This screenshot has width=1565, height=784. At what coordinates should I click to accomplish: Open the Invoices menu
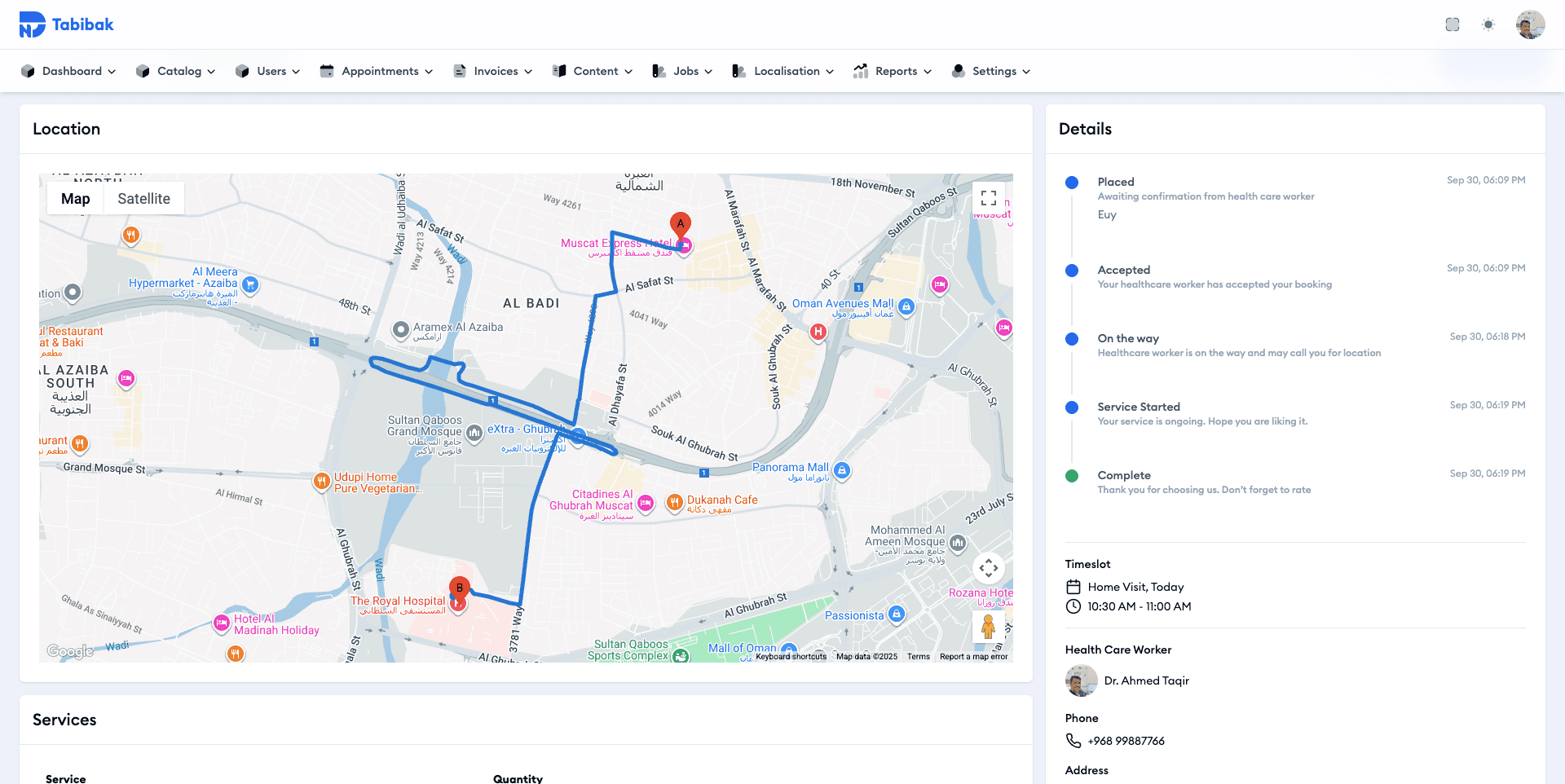tap(493, 71)
